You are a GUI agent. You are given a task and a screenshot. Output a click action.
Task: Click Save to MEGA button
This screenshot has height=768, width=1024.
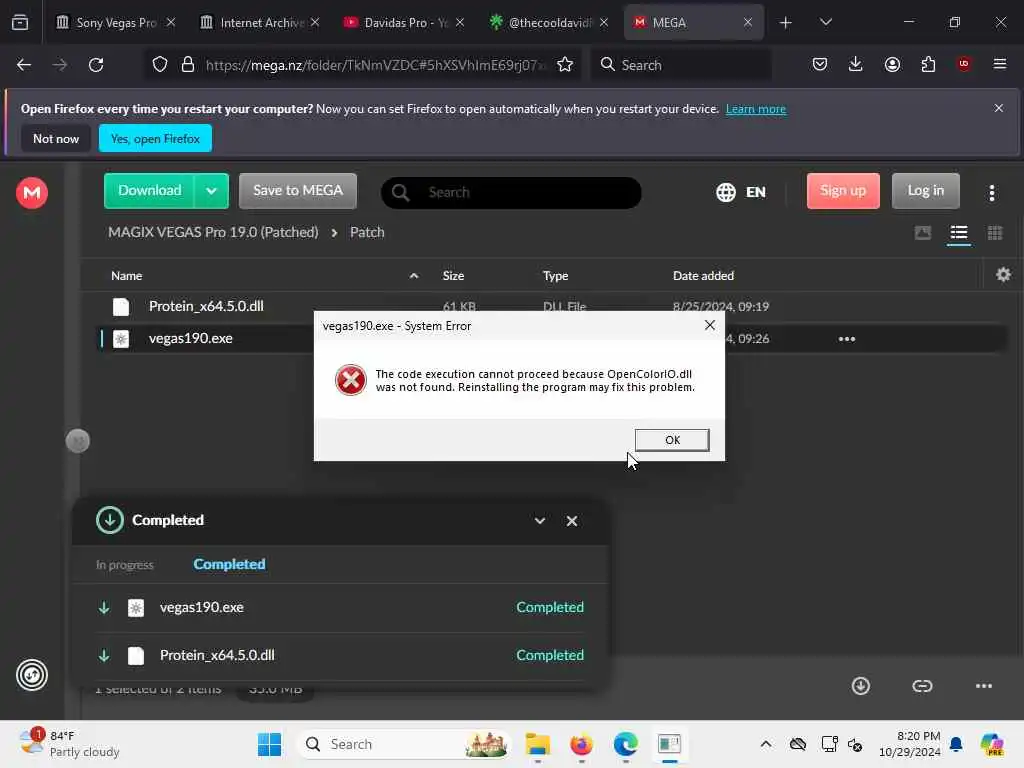click(x=298, y=191)
